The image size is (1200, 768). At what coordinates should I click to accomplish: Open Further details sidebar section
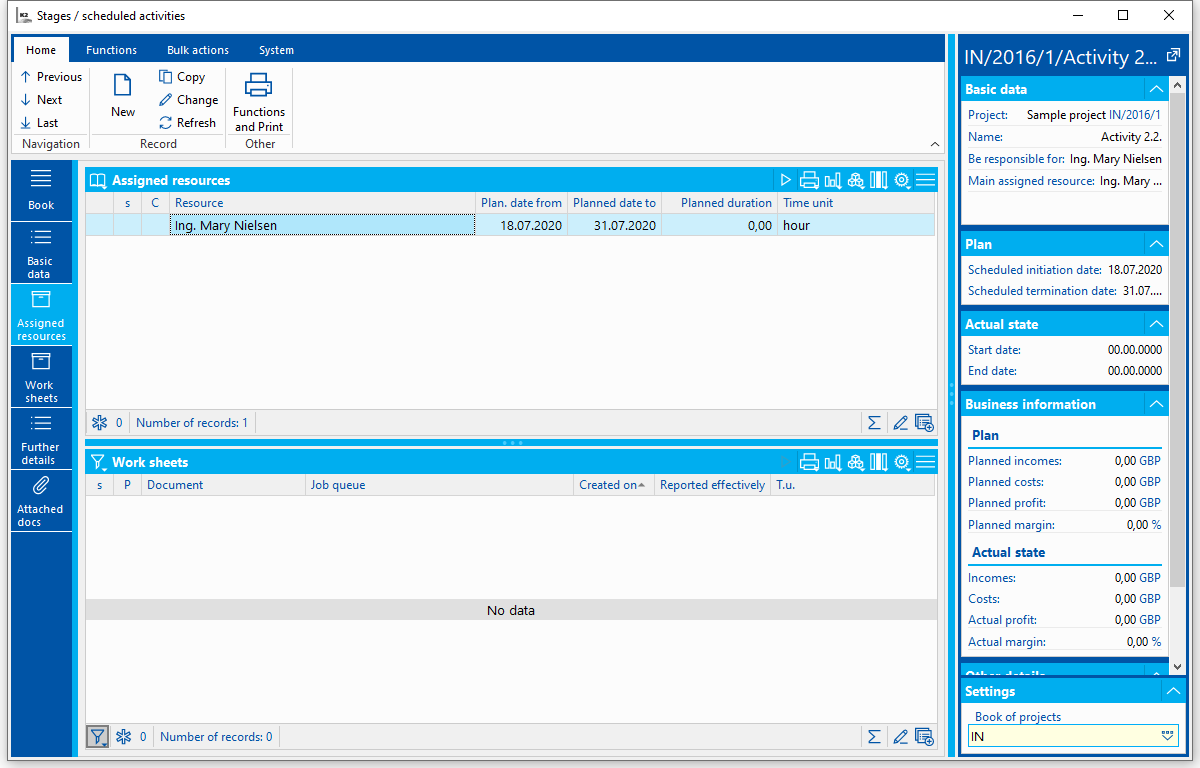coord(41,439)
